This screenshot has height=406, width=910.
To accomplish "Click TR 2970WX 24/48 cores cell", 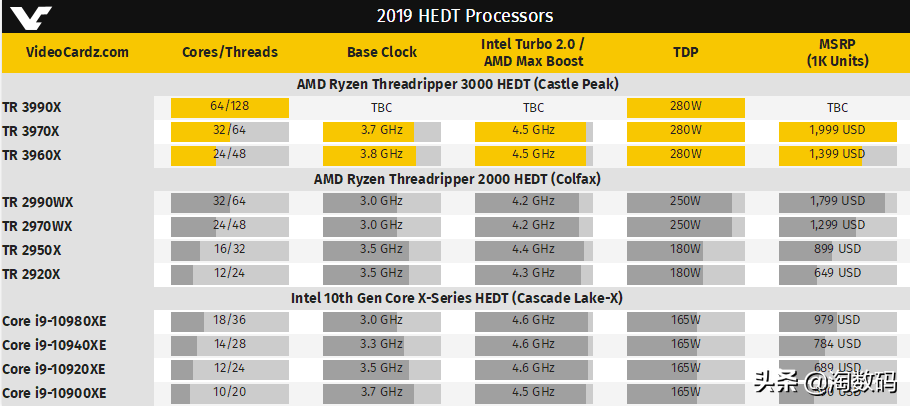I will tap(230, 227).
